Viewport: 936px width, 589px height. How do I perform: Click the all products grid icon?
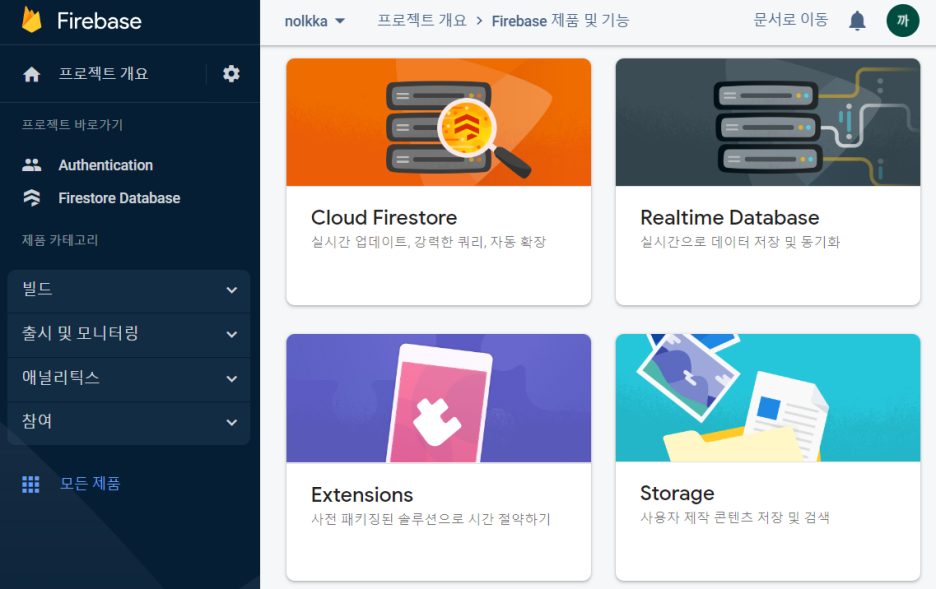pos(30,484)
